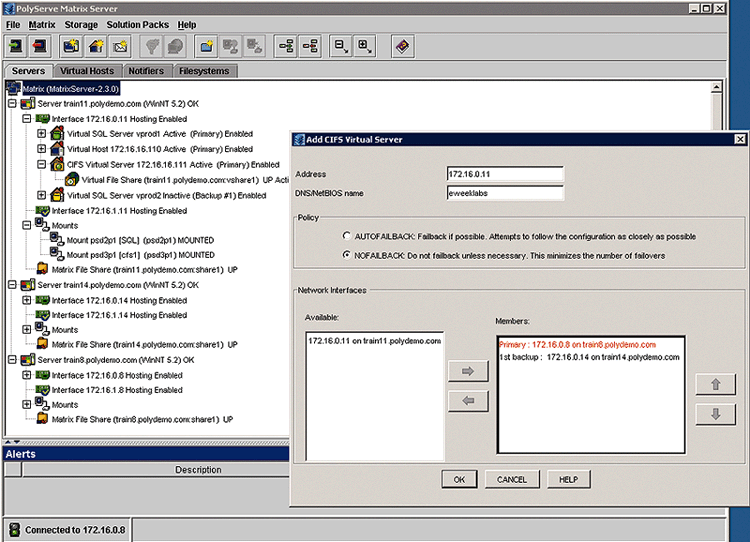Click the connect to server toolbar icon

click(x=16, y=46)
